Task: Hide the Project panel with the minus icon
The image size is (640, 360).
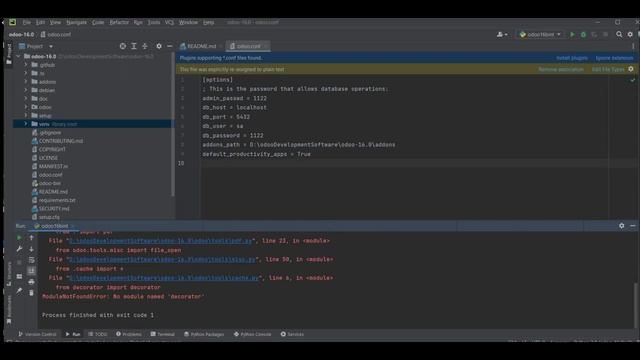Action: 169,46
